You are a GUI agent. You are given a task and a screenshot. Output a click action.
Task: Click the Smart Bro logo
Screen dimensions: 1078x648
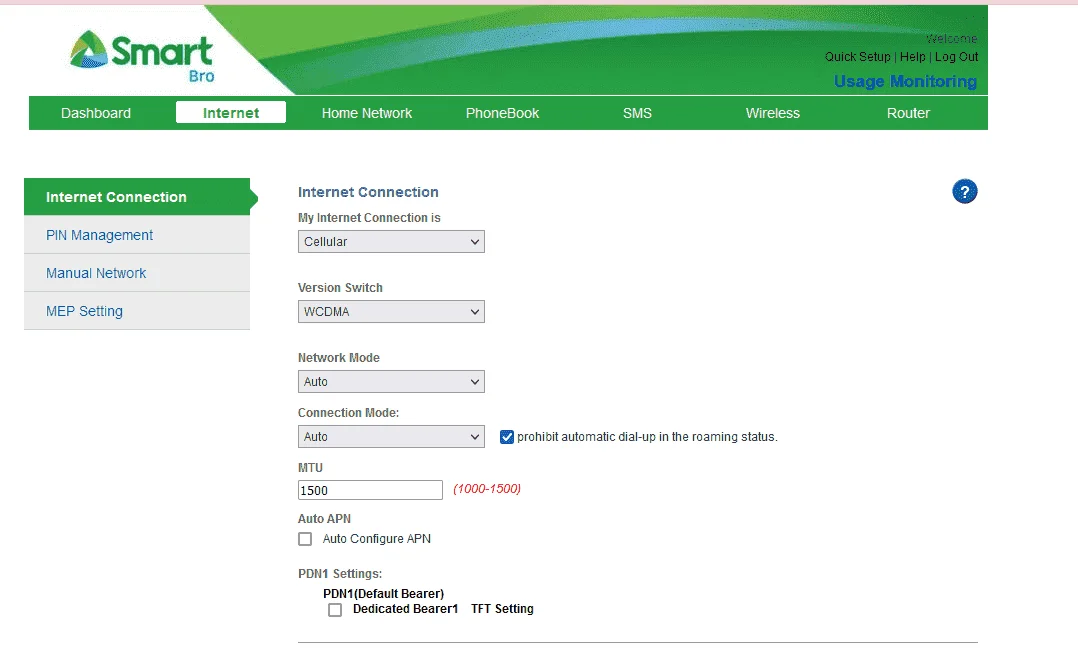point(142,56)
